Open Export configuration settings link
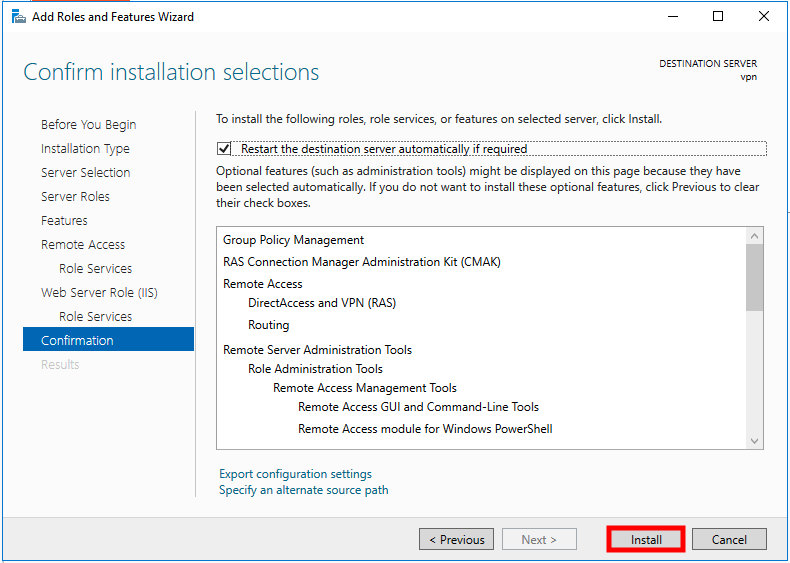The height and width of the screenshot is (563, 790). (x=295, y=474)
